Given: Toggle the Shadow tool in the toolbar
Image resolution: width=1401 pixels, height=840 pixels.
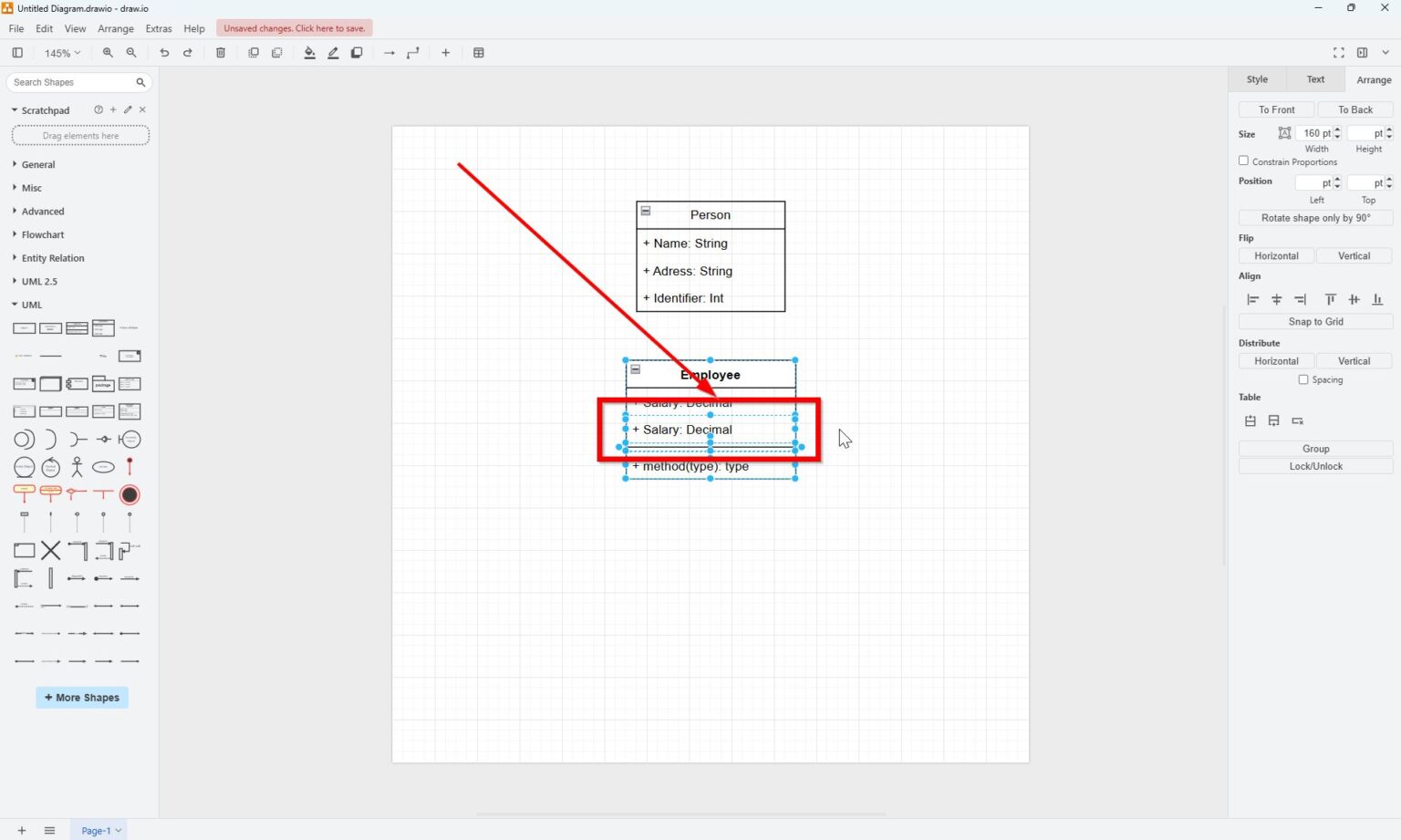Looking at the screenshot, I should click(x=357, y=52).
